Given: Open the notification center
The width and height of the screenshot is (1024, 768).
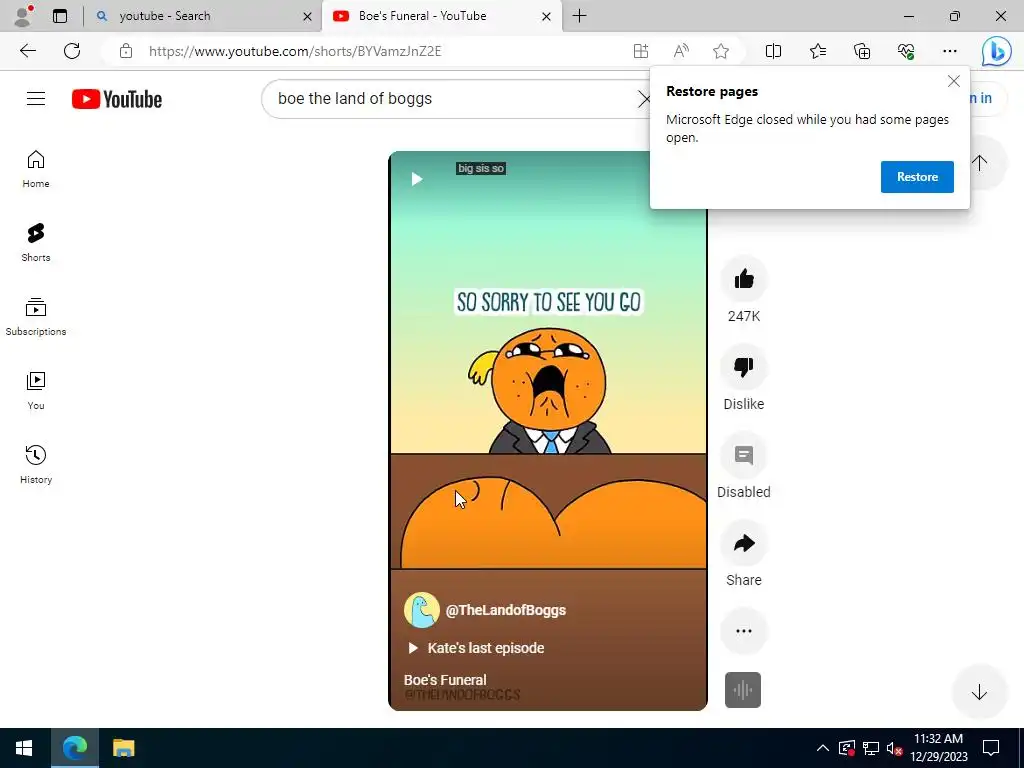Looking at the screenshot, I should click(x=991, y=748).
